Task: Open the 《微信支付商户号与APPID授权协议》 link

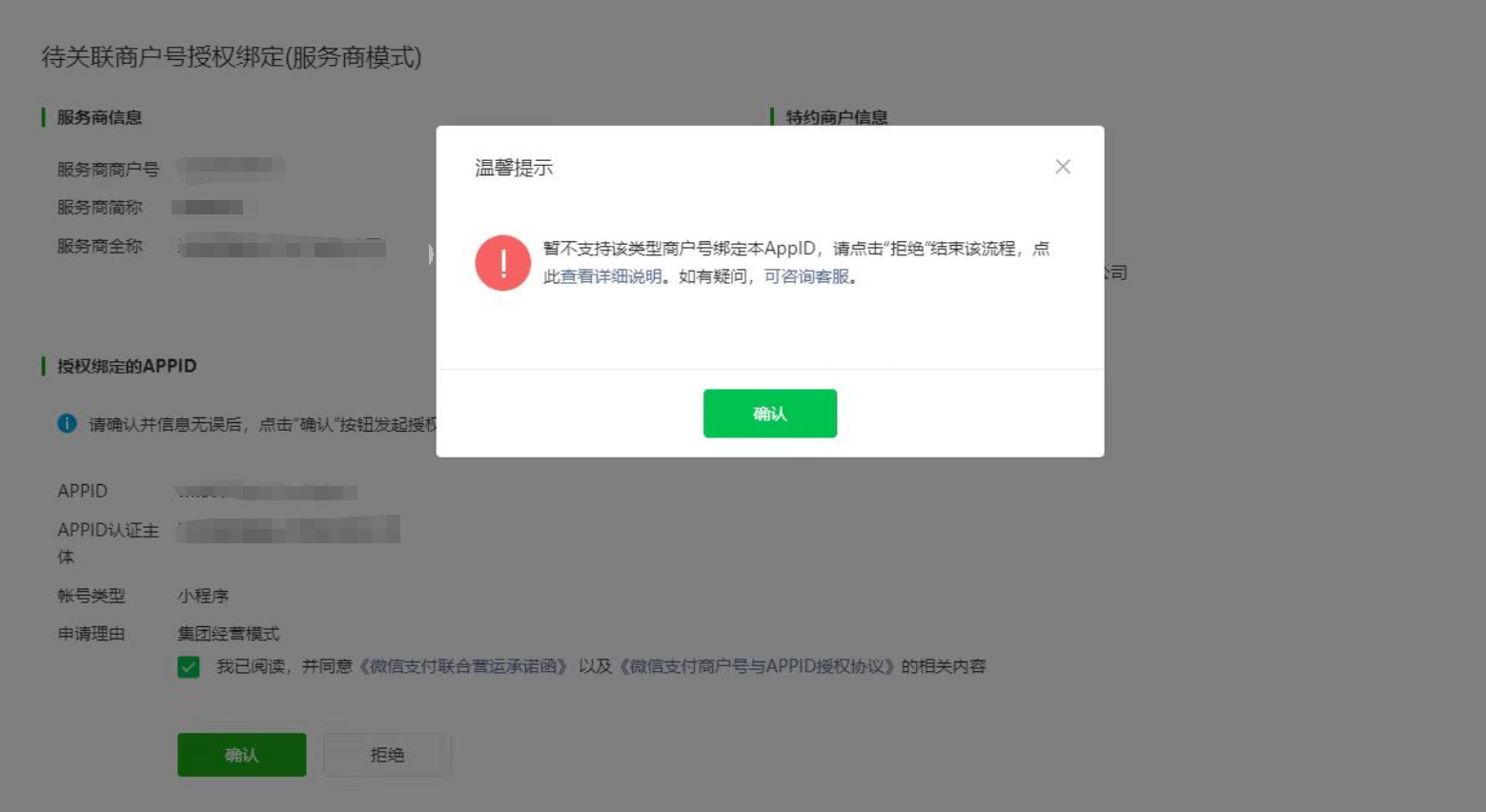Action: click(757, 666)
